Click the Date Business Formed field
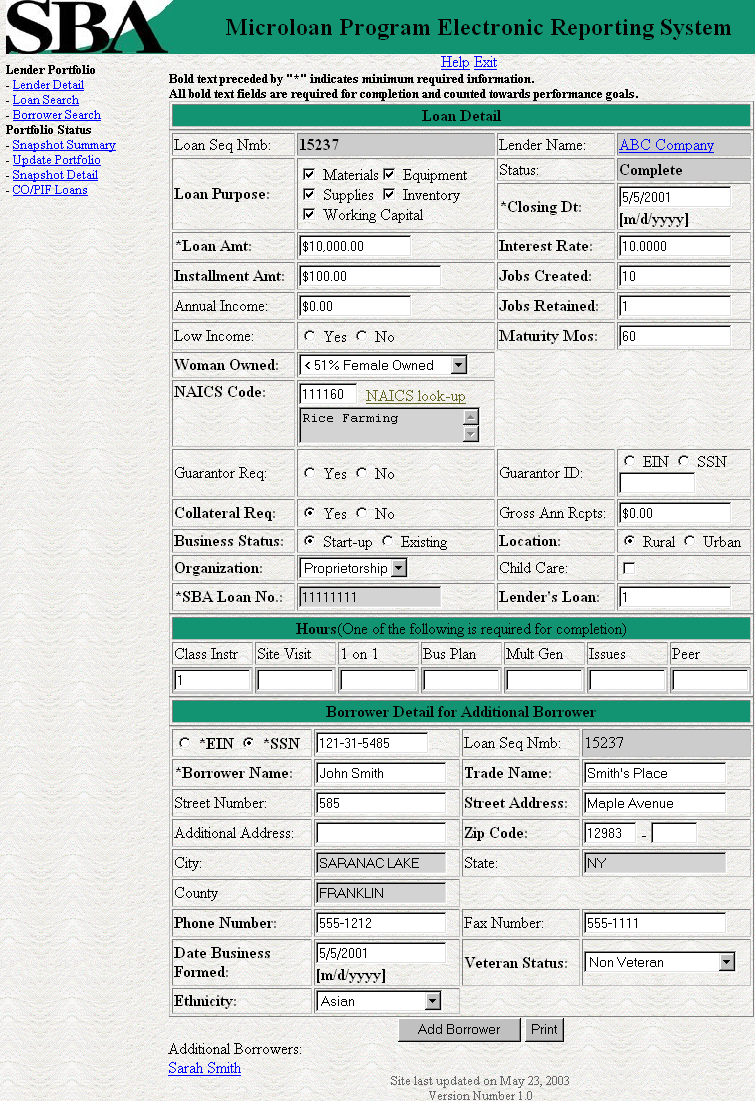This screenshot has width=755, height=1101. pos(381,953)
